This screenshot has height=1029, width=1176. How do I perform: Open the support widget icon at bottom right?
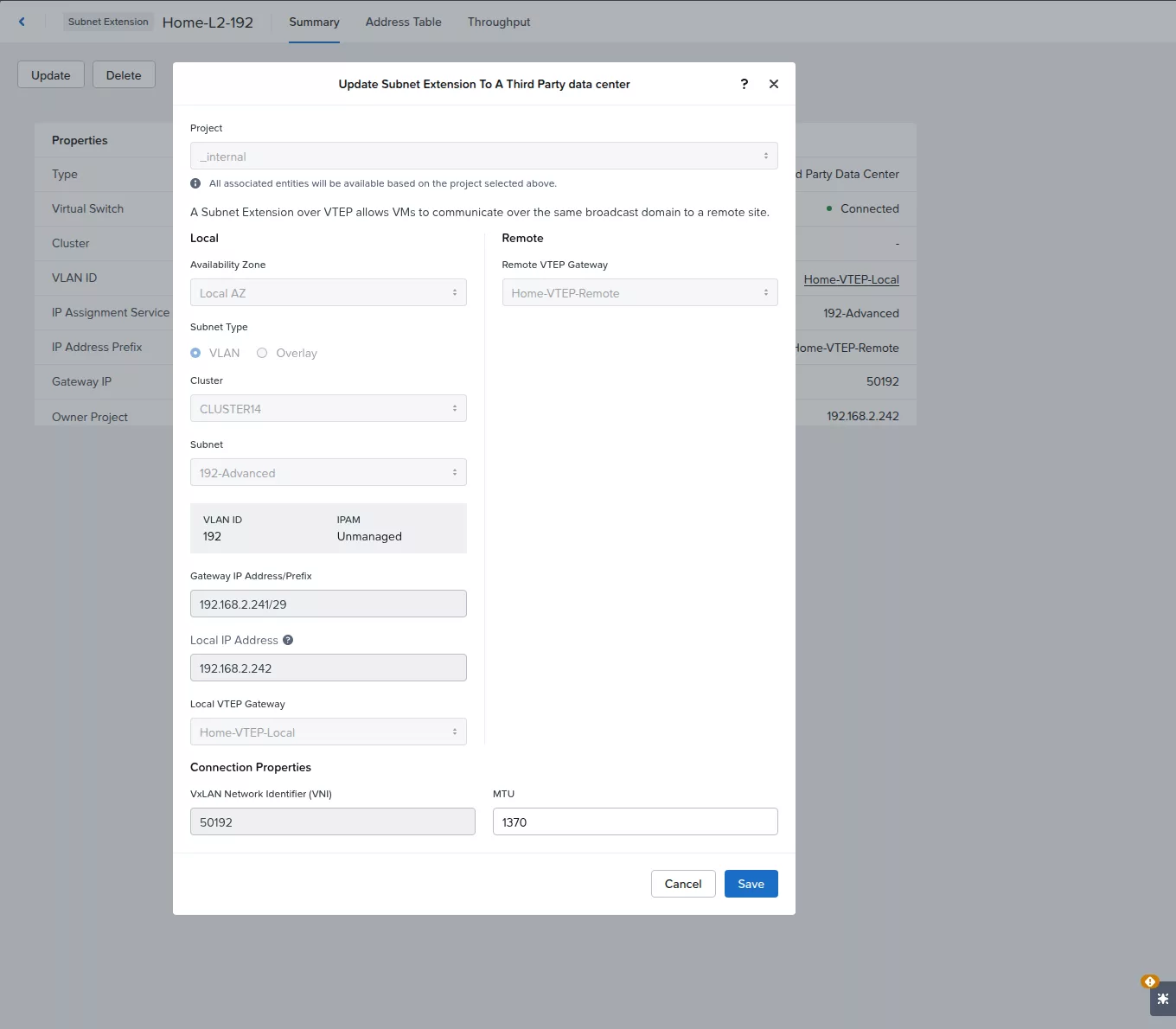pos(1163,998)
